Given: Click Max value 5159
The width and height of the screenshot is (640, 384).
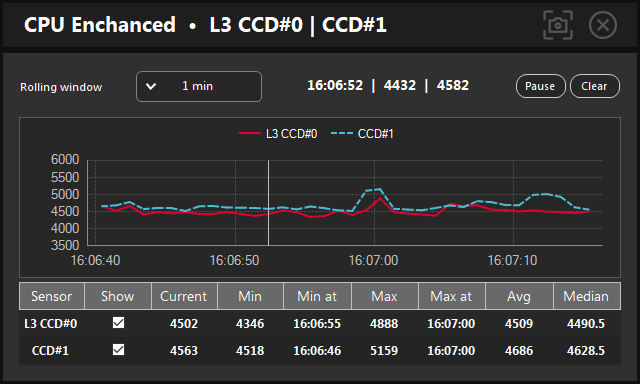Looking at the screenshot, I should tap(384, 351).
